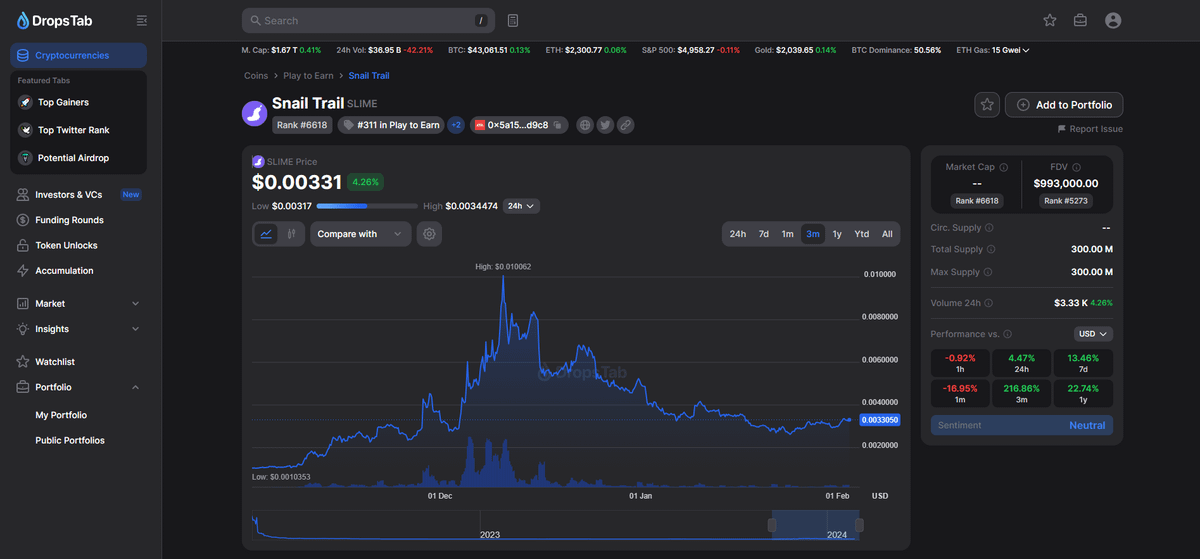The height and width of the screenshot is (559, 1200).
Task: Select the 3m chart range
Action: pos(812,234)
